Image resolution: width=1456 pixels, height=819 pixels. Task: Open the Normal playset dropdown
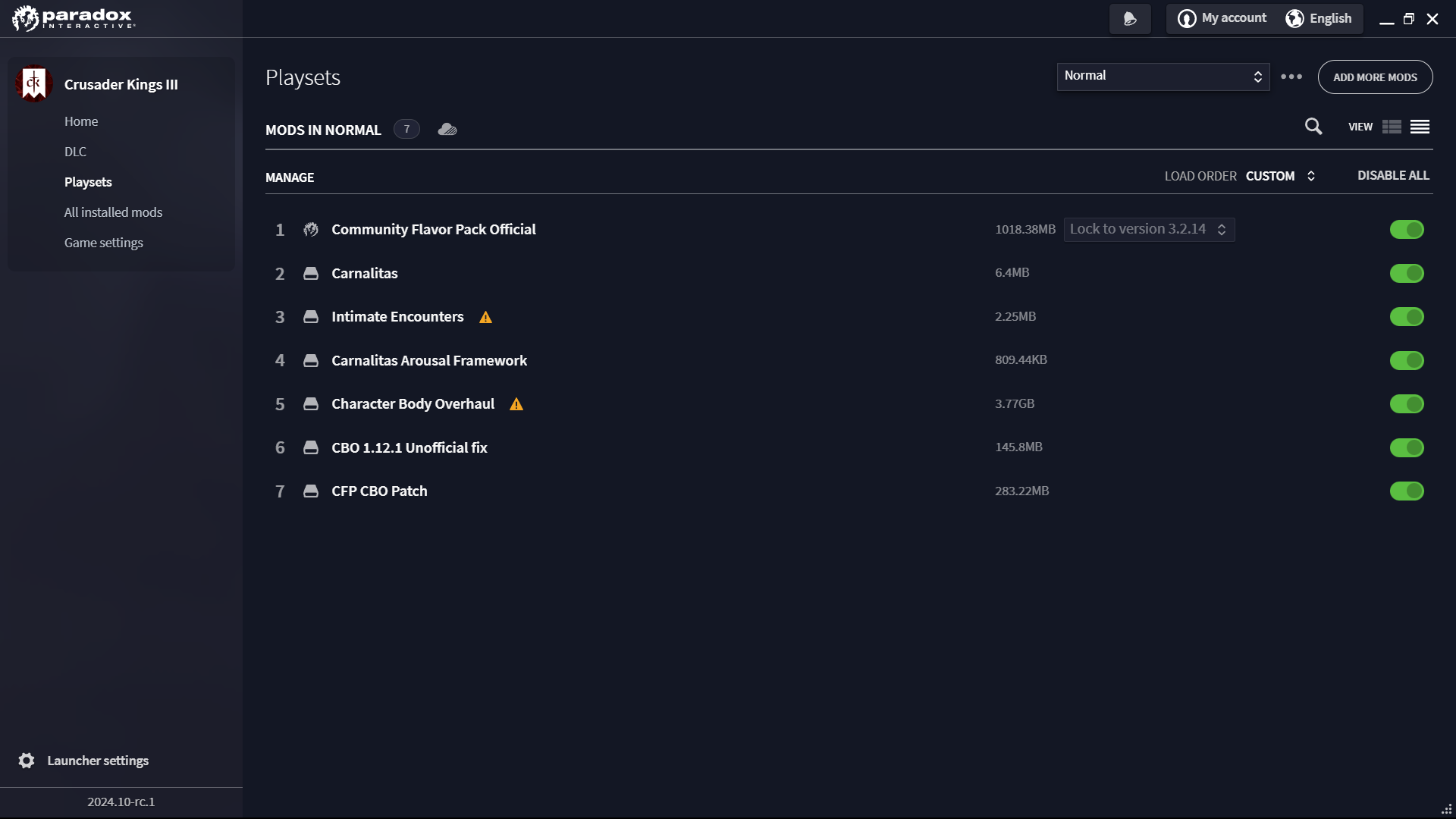(x=1163, y=76)
